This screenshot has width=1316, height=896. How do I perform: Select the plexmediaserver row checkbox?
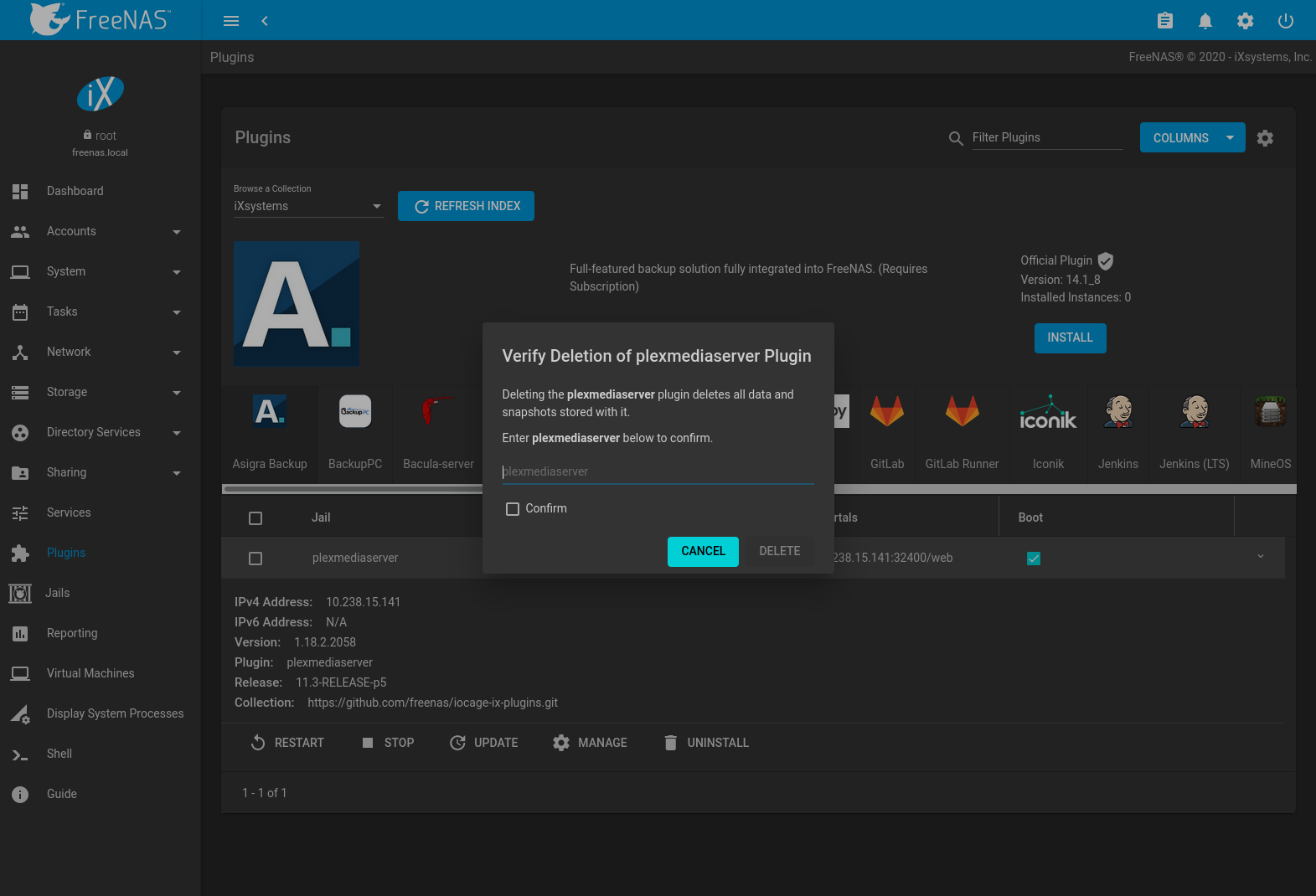[255, 559]
